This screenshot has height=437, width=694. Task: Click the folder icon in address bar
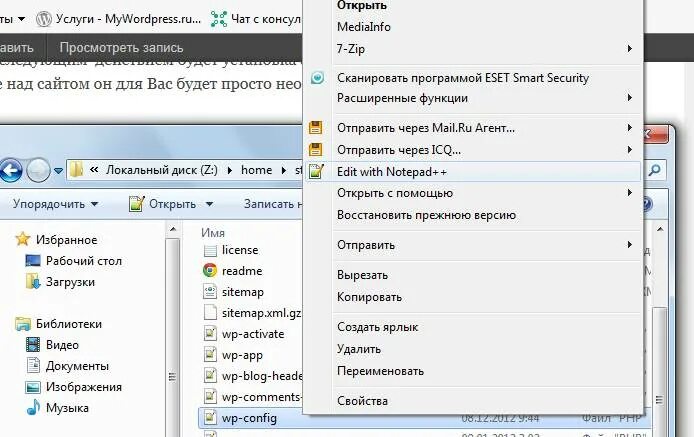(x=77, y=170)
